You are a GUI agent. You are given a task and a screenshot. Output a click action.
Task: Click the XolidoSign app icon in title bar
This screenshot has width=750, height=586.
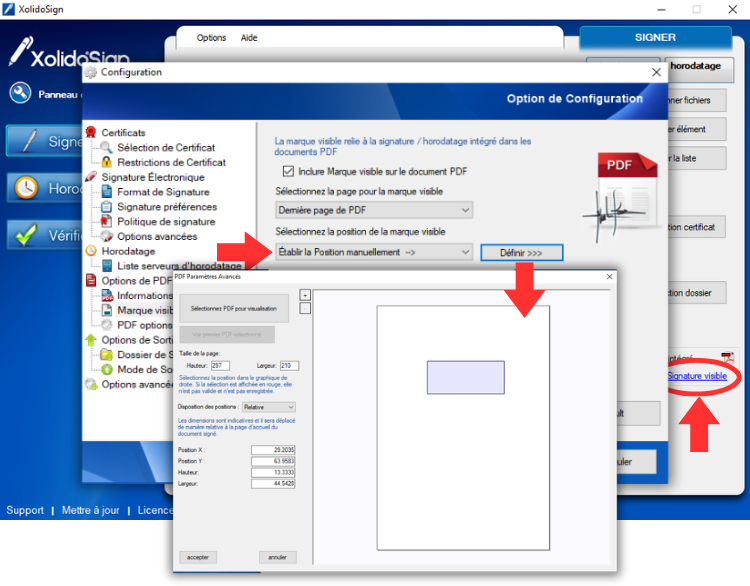pyautogui.click(x=8, y=9)
